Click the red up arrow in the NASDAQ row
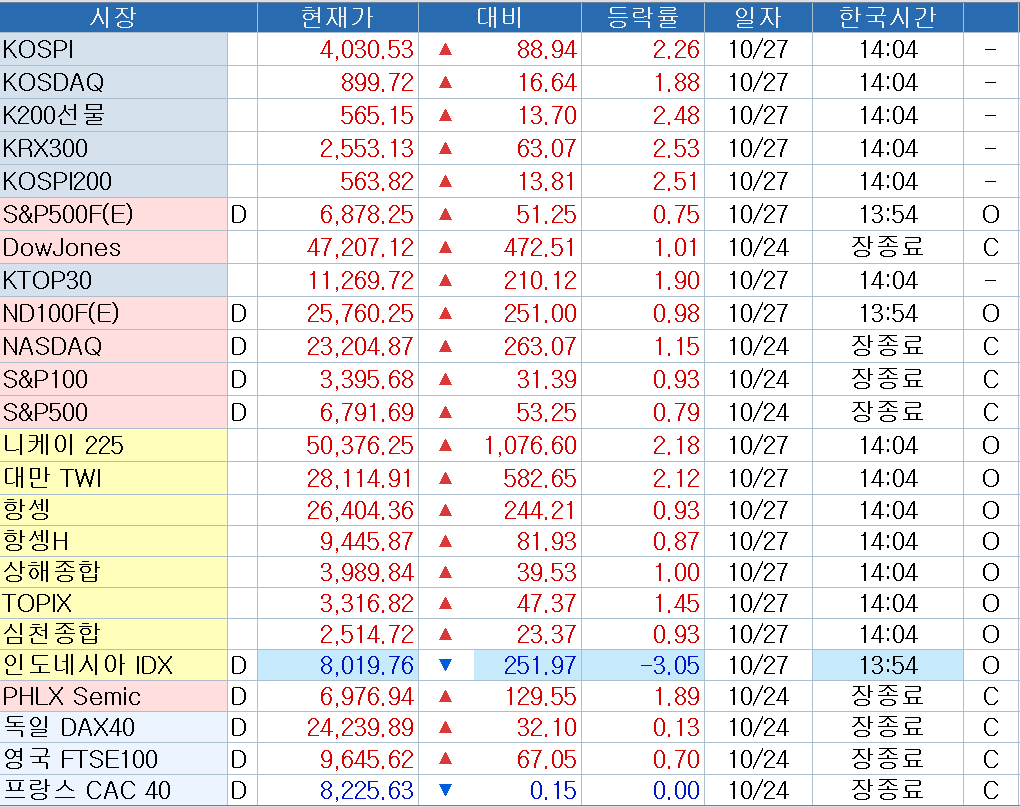Image resolution: width=1020 pixels, height=807 pixels. point(446,346)
